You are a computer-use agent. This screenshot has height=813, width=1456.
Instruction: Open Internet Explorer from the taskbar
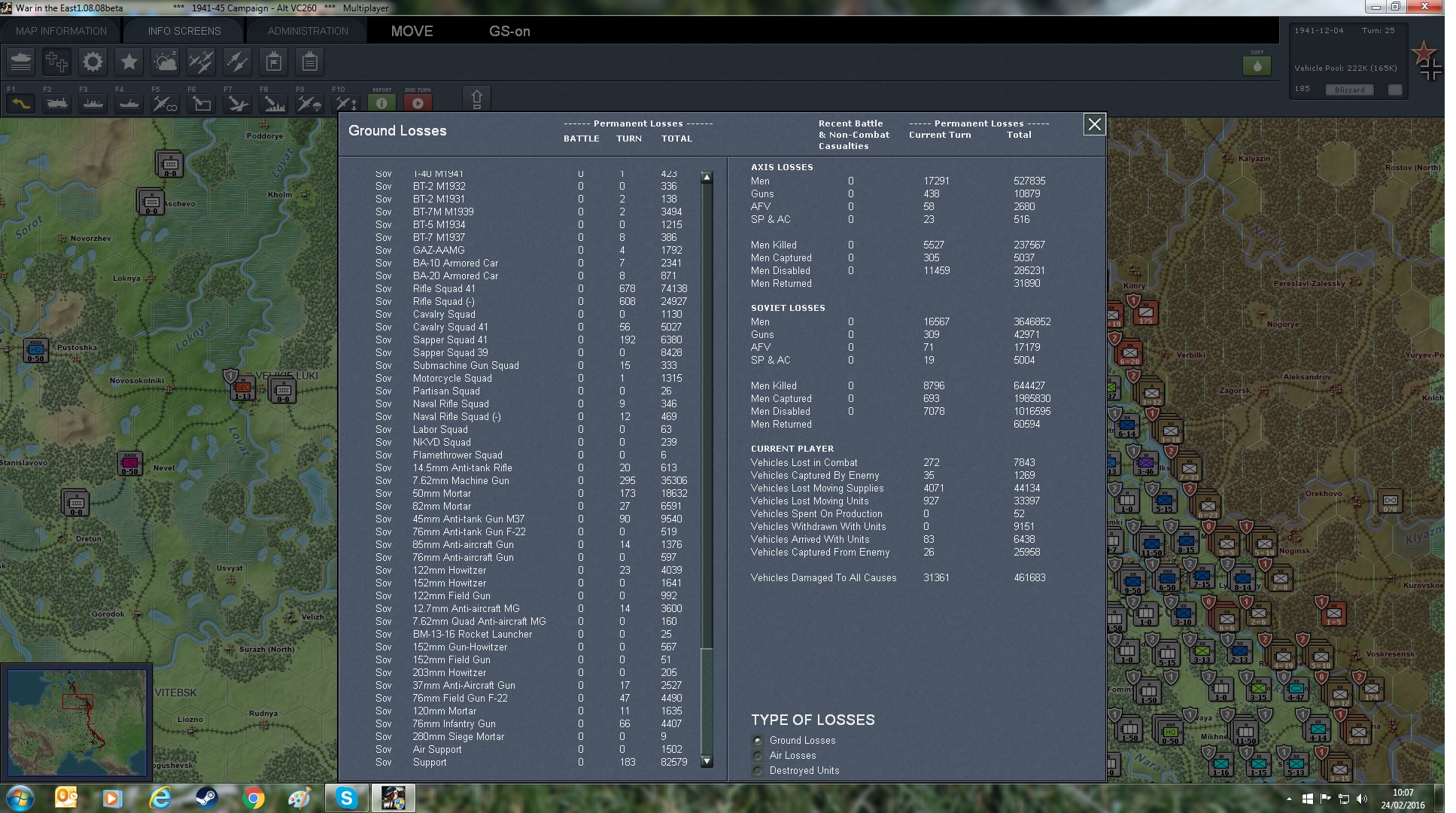pyautogui.click(x=160, y=798)
